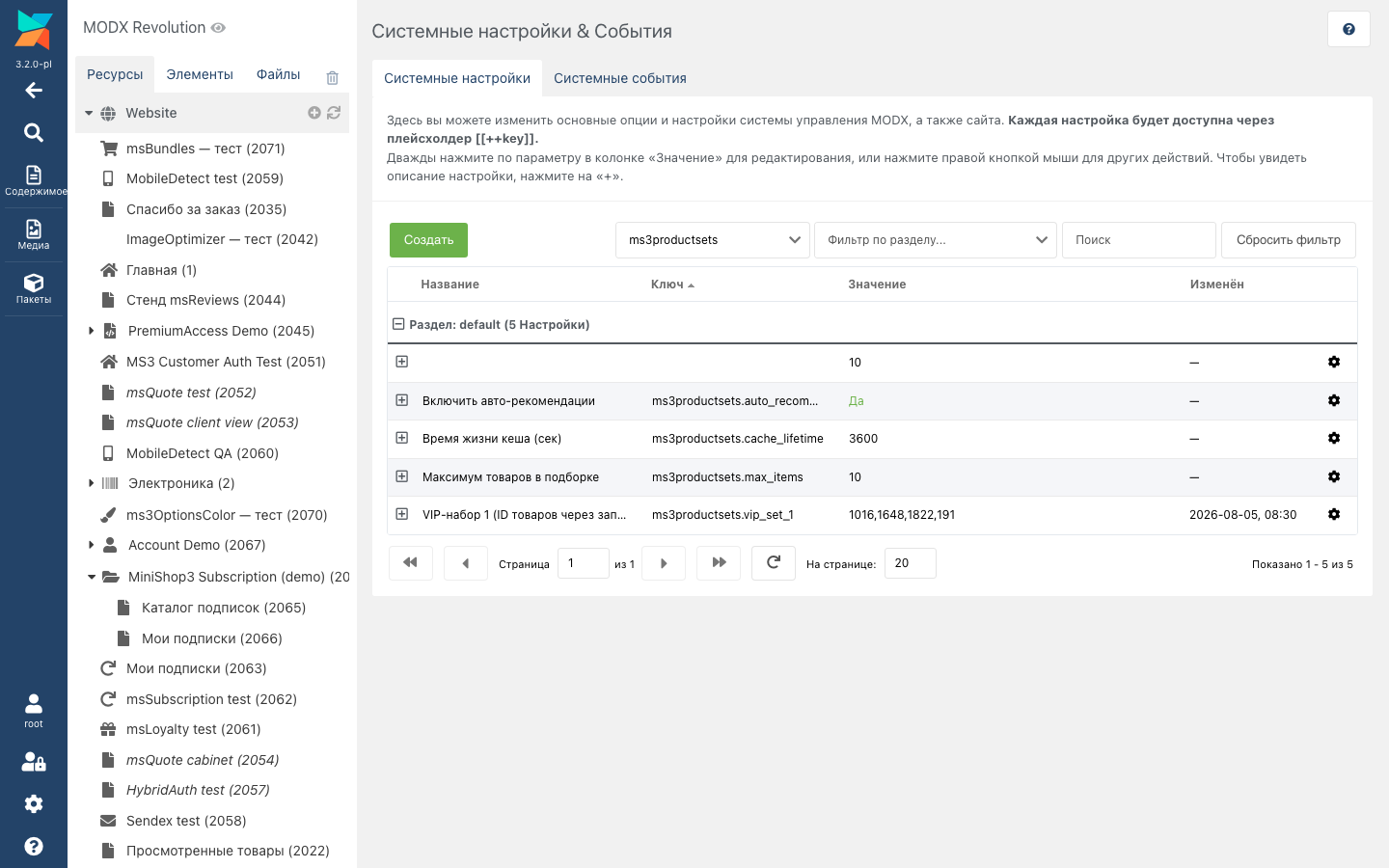Open gear menu for vip_set_1 setting
The height and width of the screenshot is (868, 1389).
tap(1334, 514)
